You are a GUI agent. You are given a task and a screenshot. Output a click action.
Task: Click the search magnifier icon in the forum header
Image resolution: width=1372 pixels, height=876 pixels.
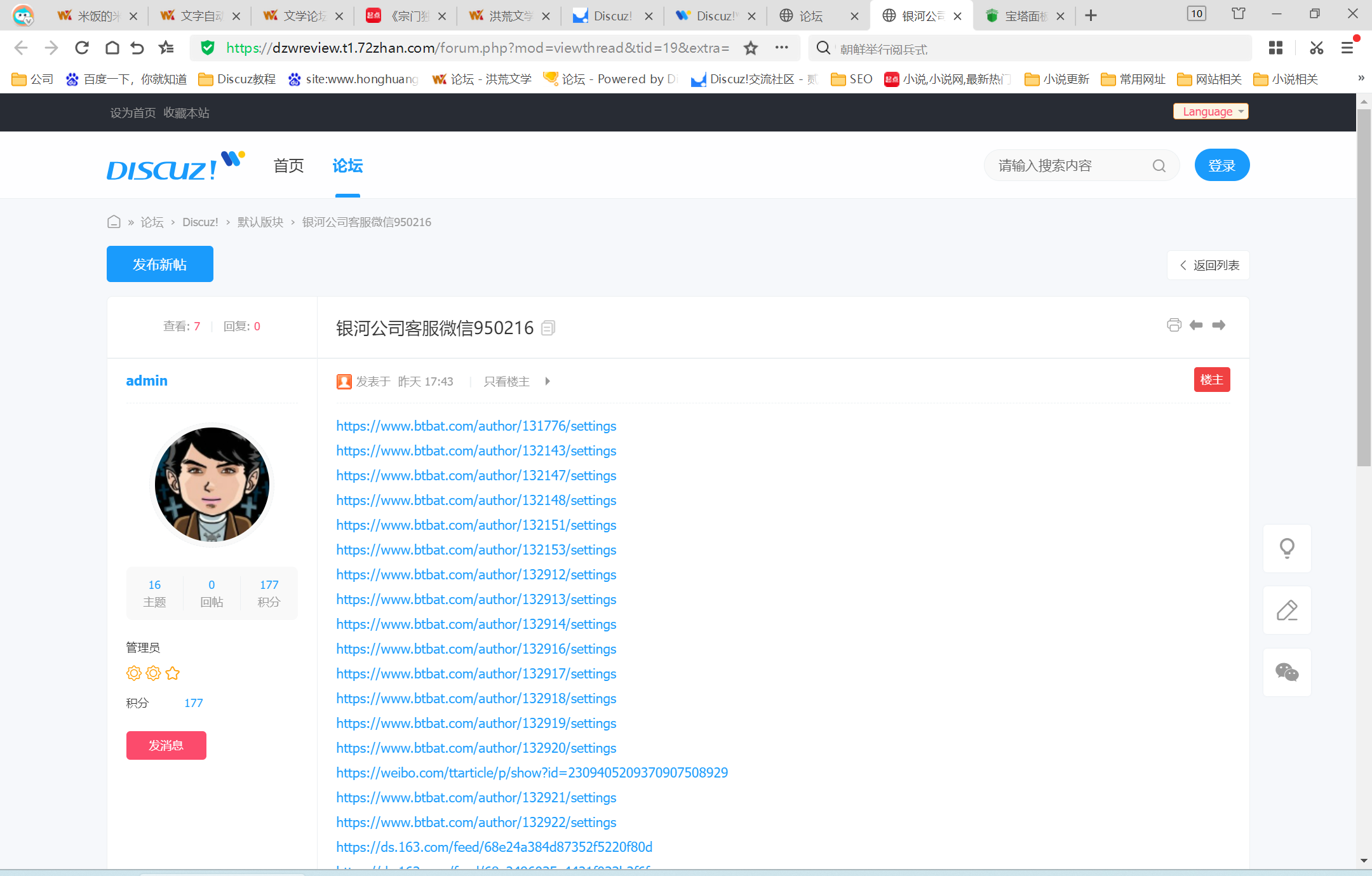(1159, 166)
